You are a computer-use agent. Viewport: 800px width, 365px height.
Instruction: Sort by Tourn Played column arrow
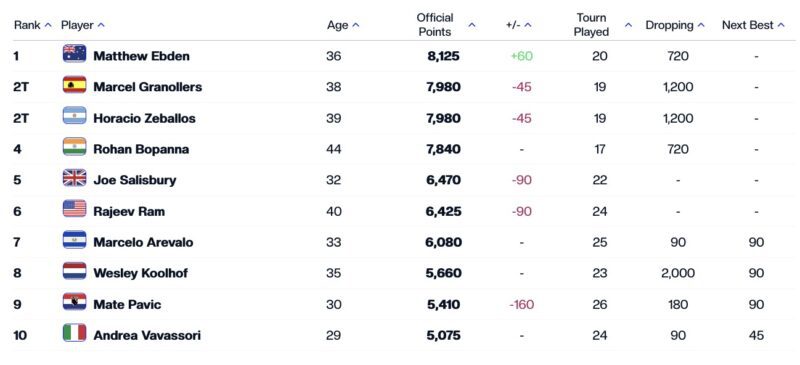(x=629, y=25)
